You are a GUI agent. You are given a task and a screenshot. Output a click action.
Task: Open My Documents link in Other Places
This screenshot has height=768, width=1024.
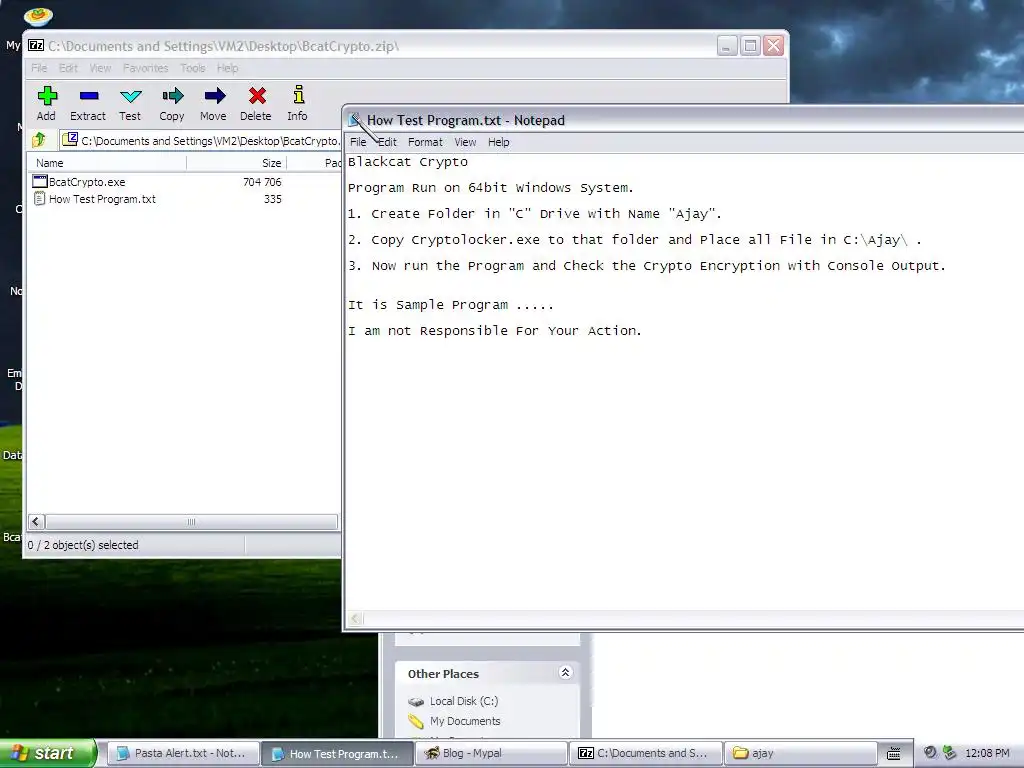(465, 721)
